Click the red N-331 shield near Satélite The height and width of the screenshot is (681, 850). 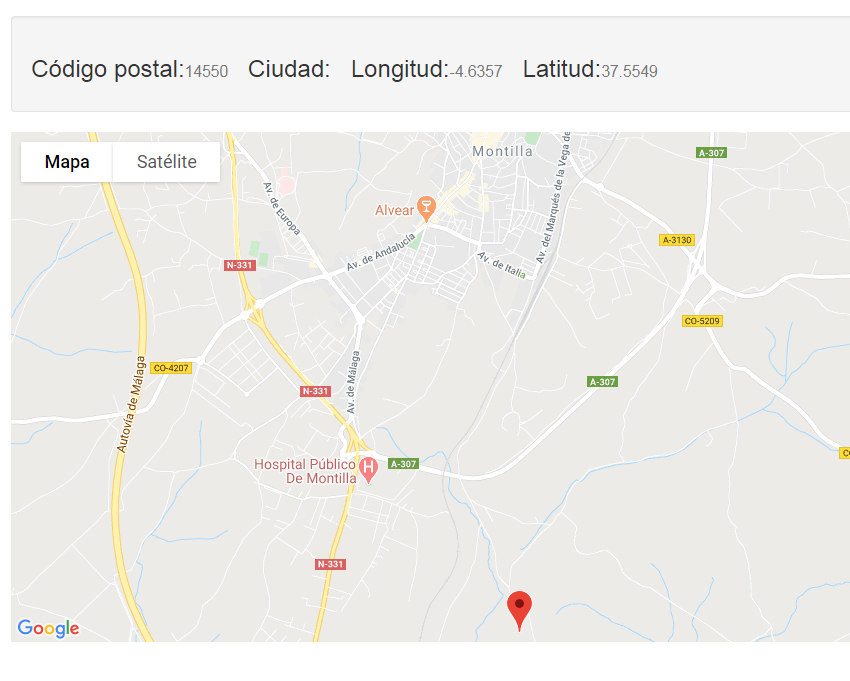point(240,265)
